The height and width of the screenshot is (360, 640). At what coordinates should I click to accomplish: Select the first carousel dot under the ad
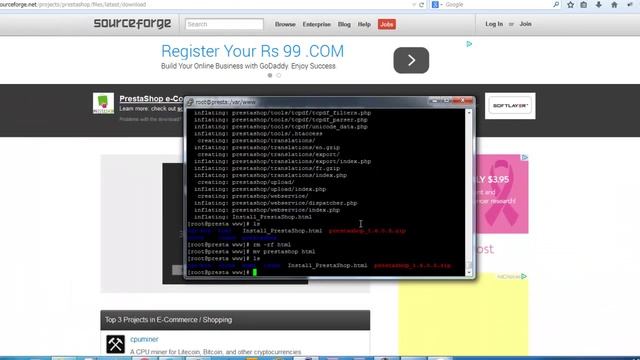[270, 75]
